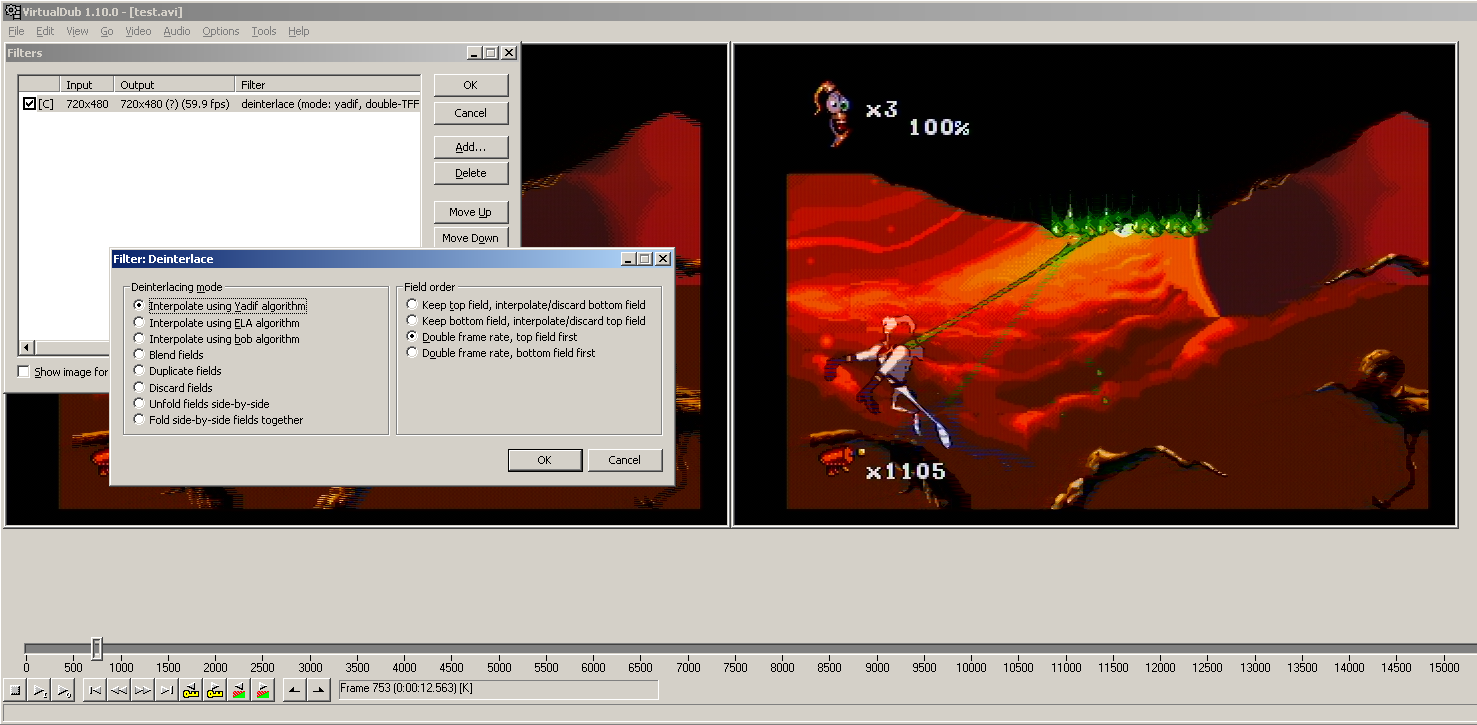Step backward one frame
This screenshot has height=725, width=1477.
(119, 690)
